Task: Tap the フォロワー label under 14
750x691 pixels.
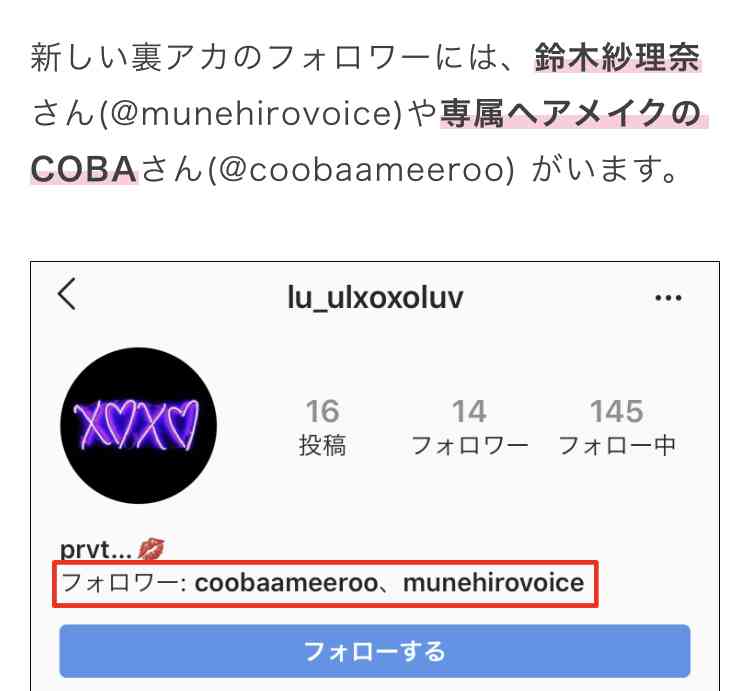Action: pos(469,446)
